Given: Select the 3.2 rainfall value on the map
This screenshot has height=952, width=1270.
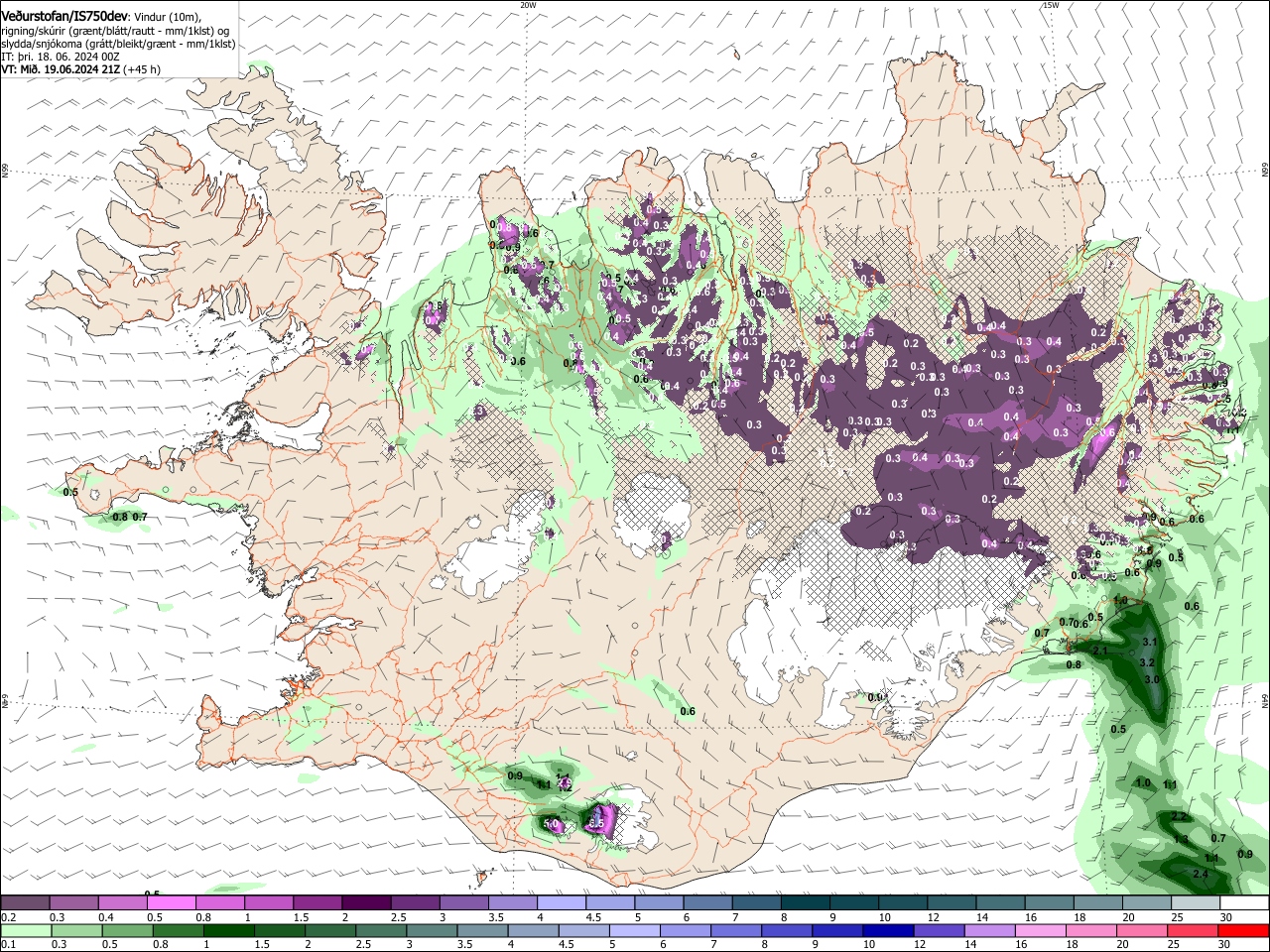Looking at the screenshot, I should coord(1147,662).
